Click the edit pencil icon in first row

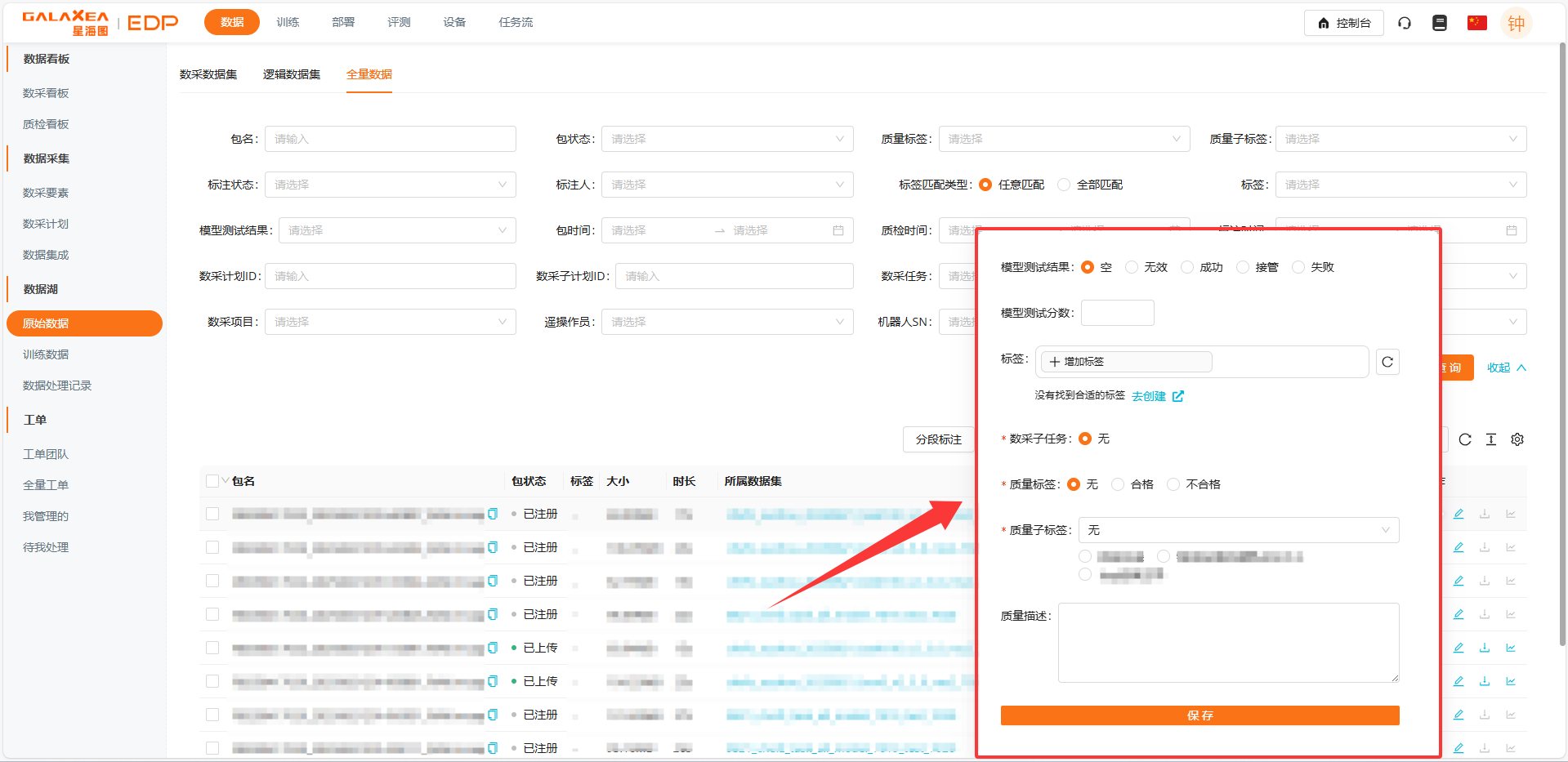[x=1459, y=514]
